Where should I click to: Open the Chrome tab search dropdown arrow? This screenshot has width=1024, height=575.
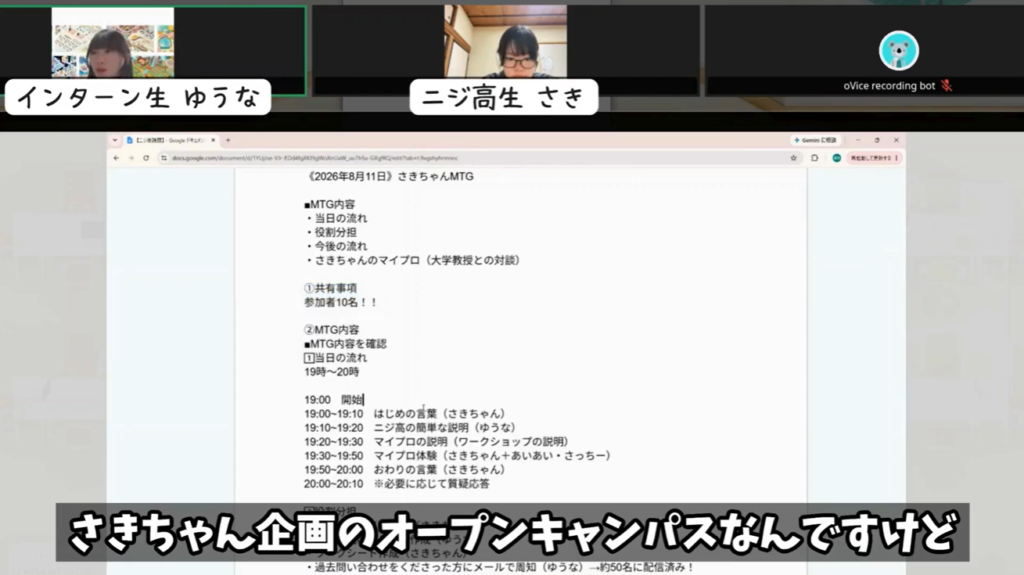click(x=115, y=140)
